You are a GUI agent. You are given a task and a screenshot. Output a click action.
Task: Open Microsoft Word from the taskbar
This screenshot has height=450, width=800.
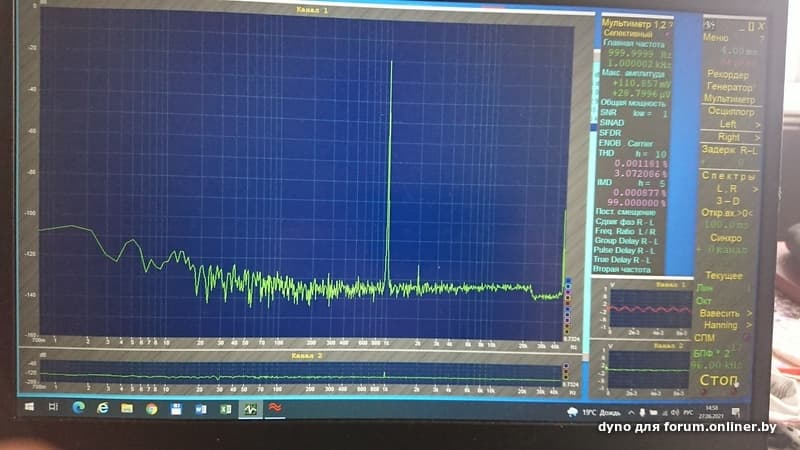pos(201,409)
